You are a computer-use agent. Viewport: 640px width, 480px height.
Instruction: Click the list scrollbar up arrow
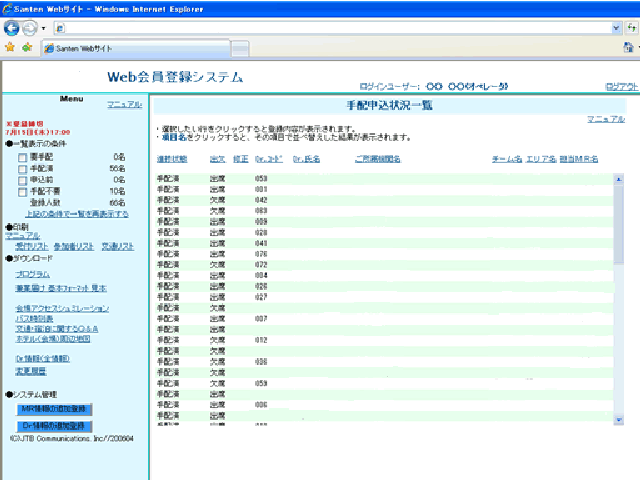(x=618, y=179)
